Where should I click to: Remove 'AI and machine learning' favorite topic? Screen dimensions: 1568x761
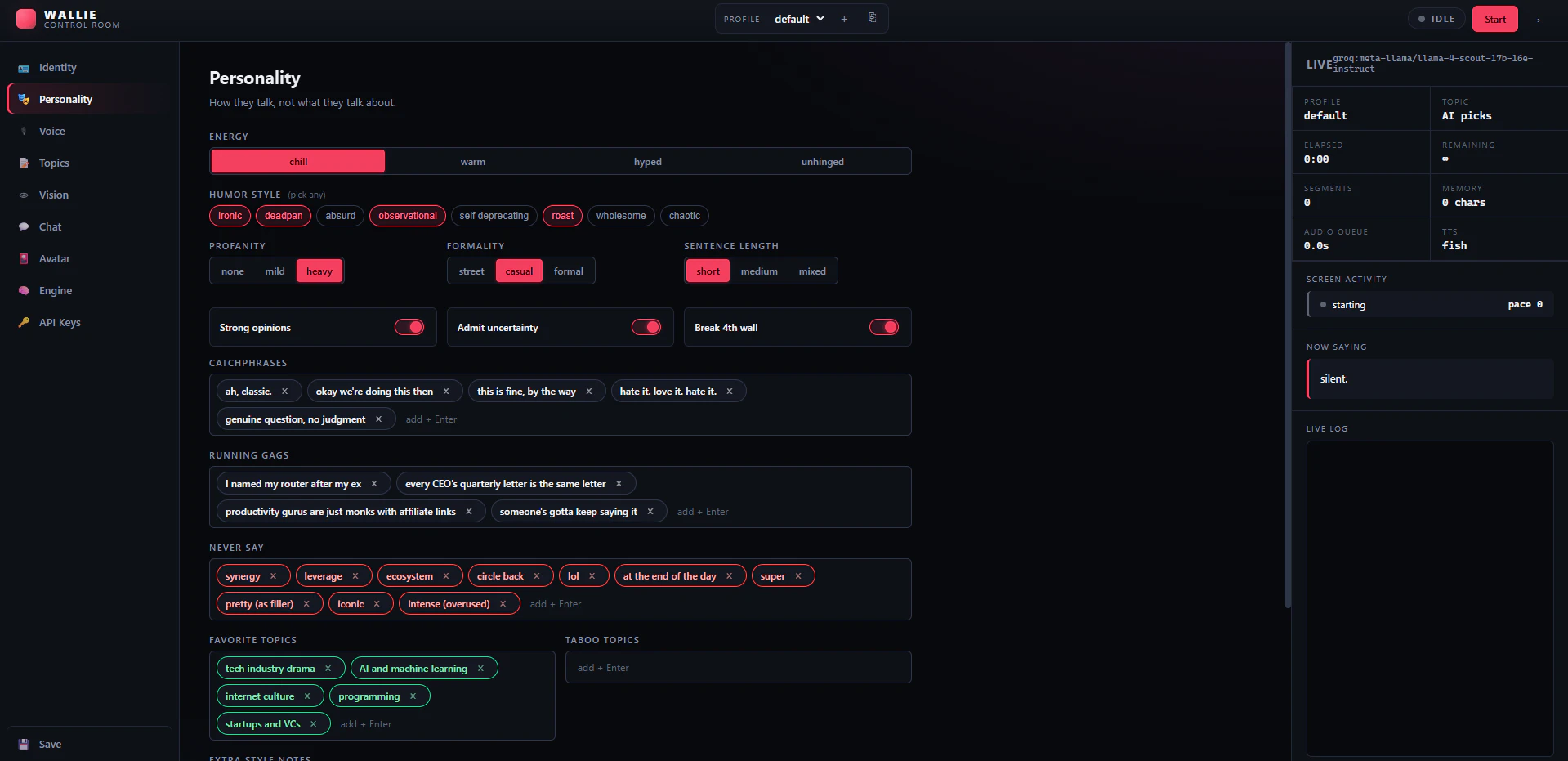click(x=480, y=669)
